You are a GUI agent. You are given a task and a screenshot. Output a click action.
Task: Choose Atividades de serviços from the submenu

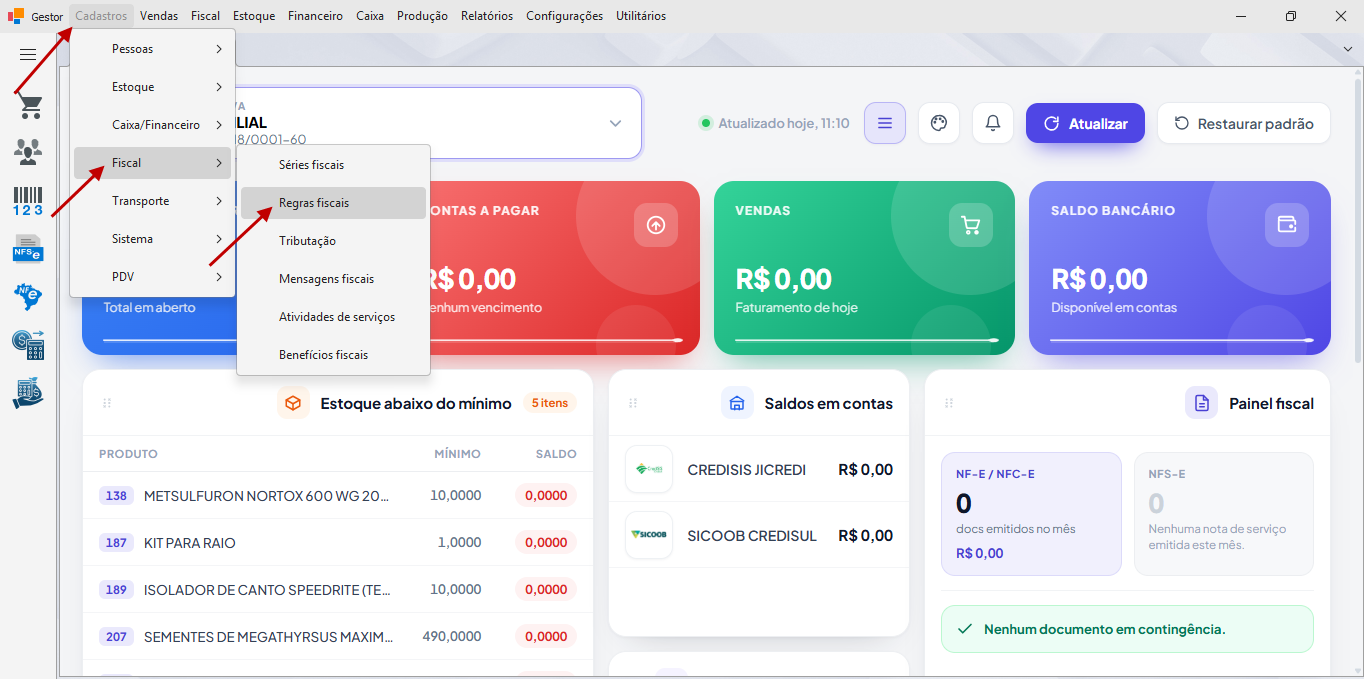tap(333, 317)
